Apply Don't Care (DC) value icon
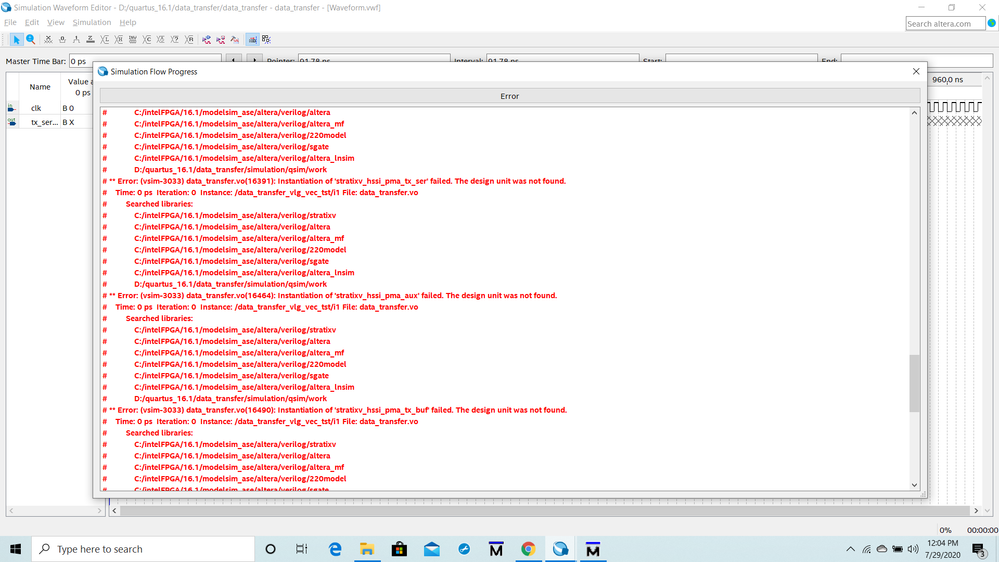 pos(133,40)
